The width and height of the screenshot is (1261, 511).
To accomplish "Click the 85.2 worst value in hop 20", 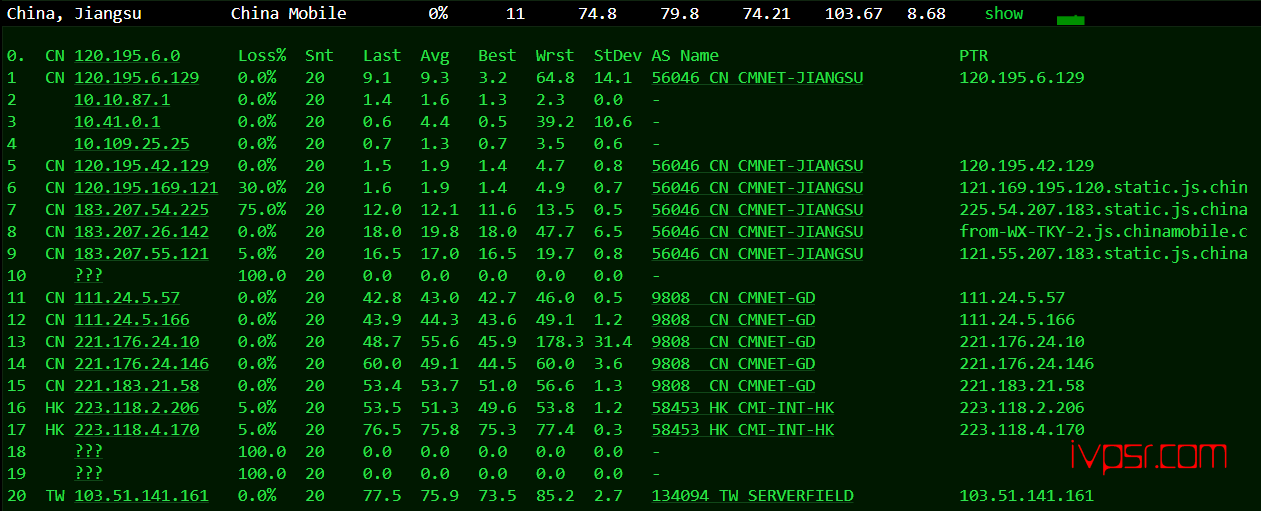I will 555,496.
